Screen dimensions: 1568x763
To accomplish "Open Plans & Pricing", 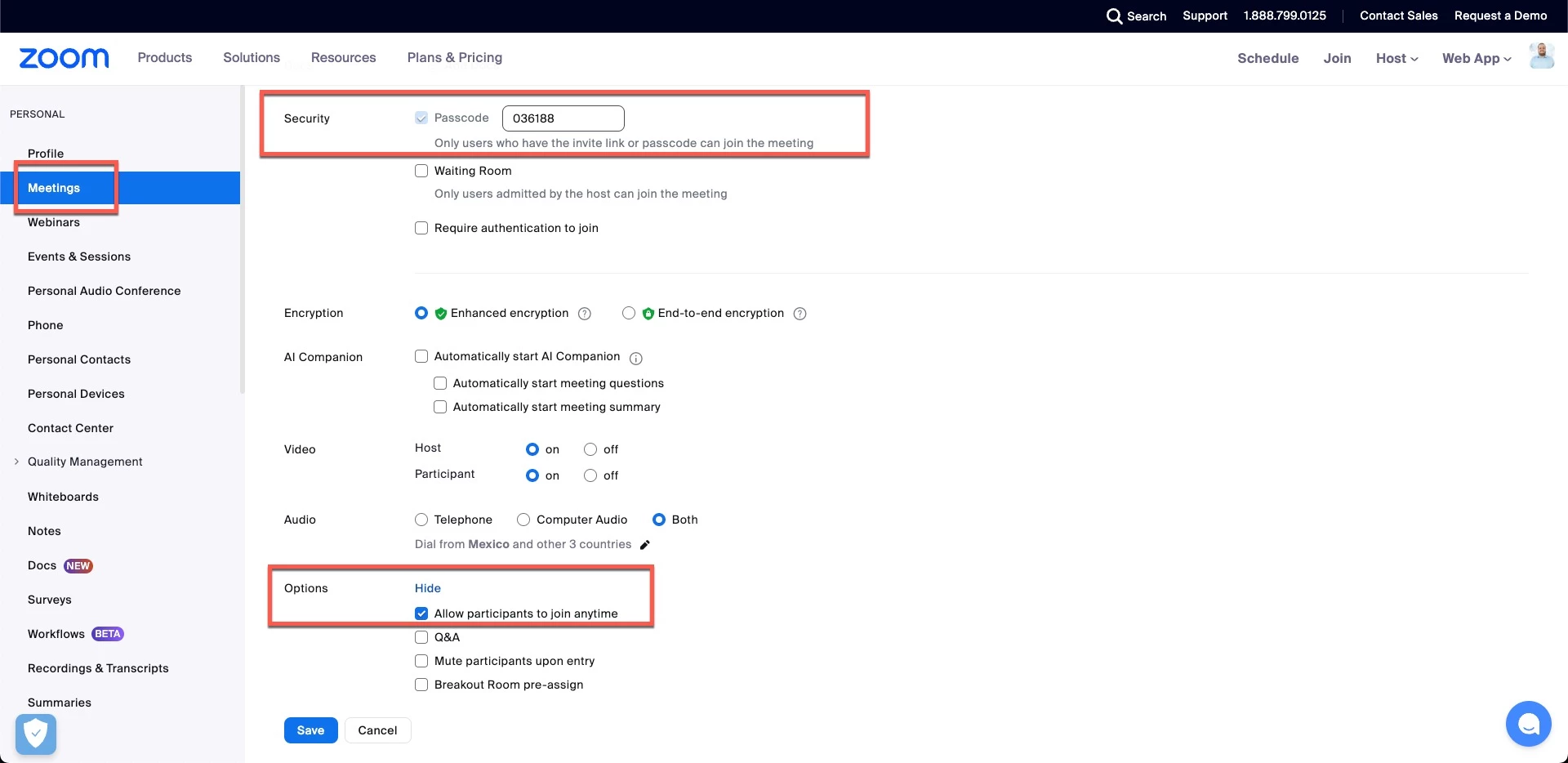I will (x=455, y=57).
